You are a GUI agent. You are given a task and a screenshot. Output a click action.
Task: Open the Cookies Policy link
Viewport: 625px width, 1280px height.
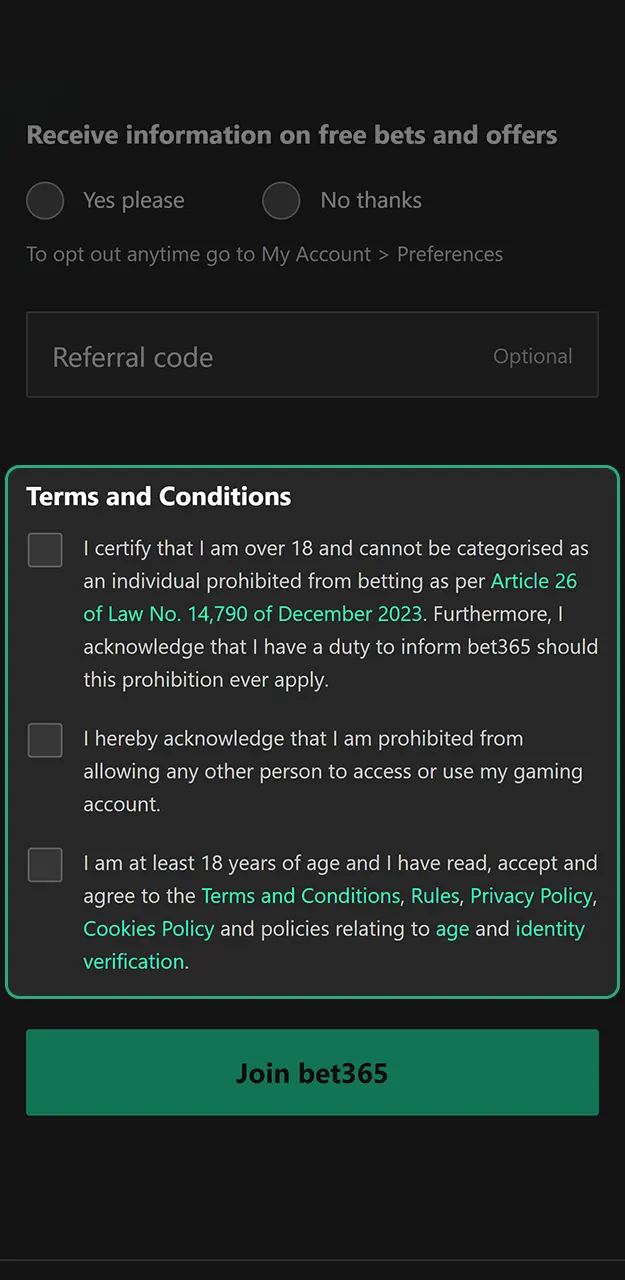tap(148, 929)
